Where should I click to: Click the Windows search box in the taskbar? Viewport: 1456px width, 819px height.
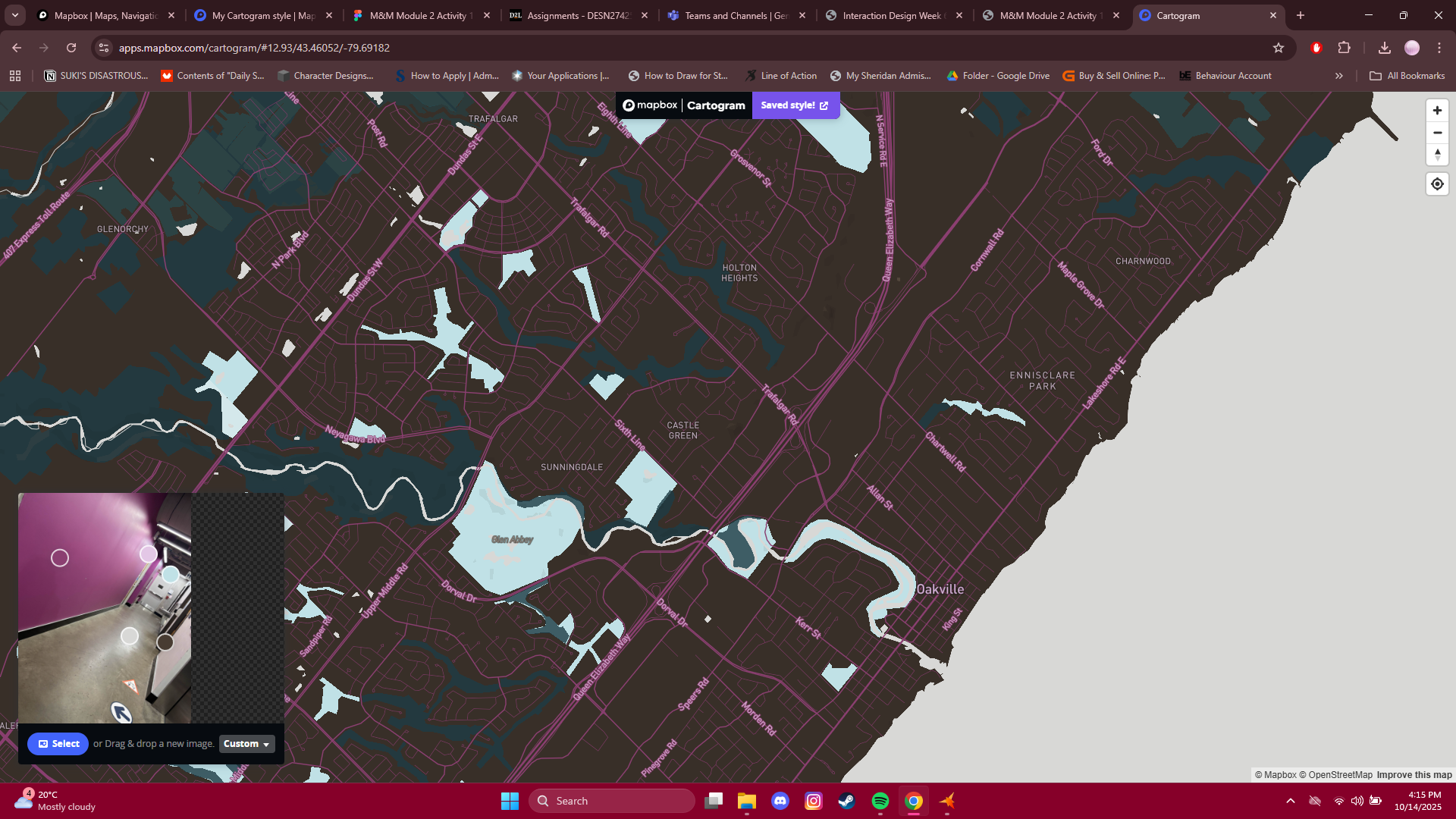pos(611,800)
